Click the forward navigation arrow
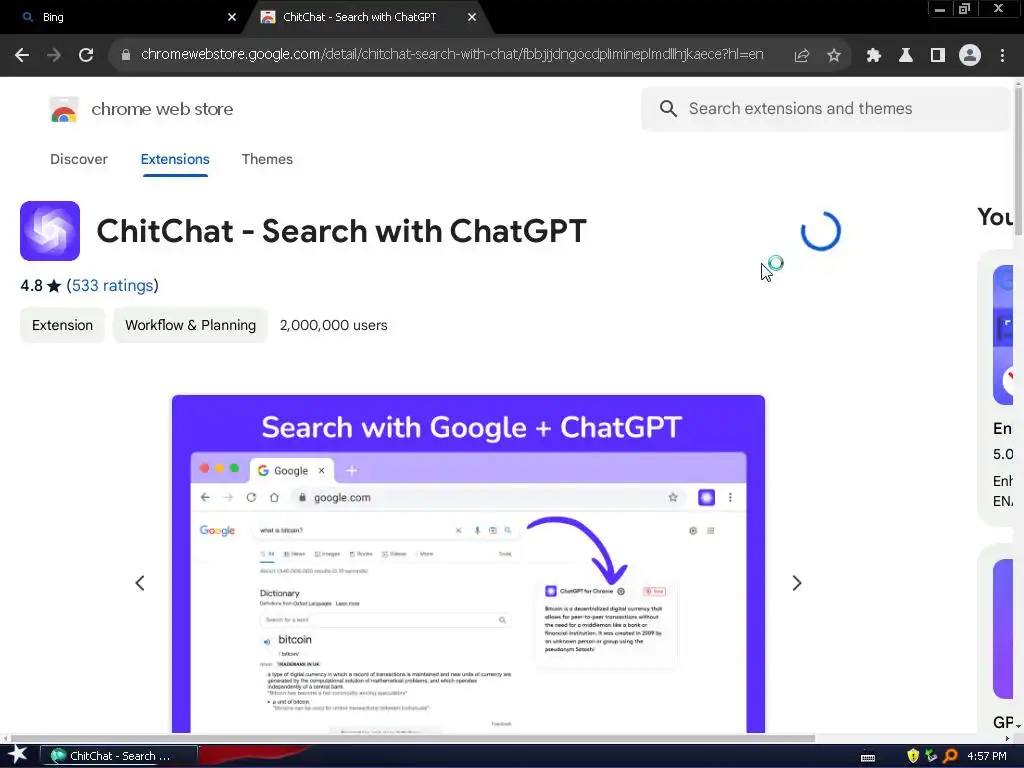 click(54, 55)
